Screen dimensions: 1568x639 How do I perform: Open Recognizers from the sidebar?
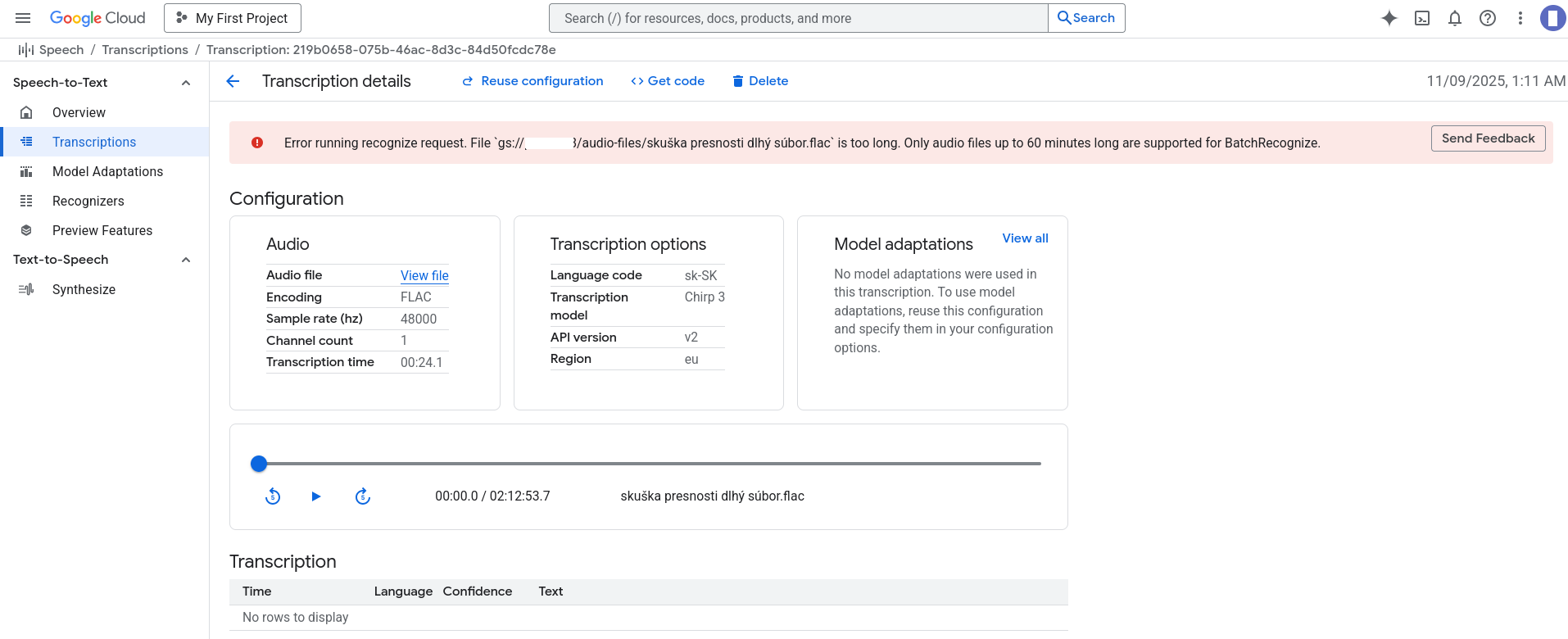pyautogui.click(x=88, y=201)
